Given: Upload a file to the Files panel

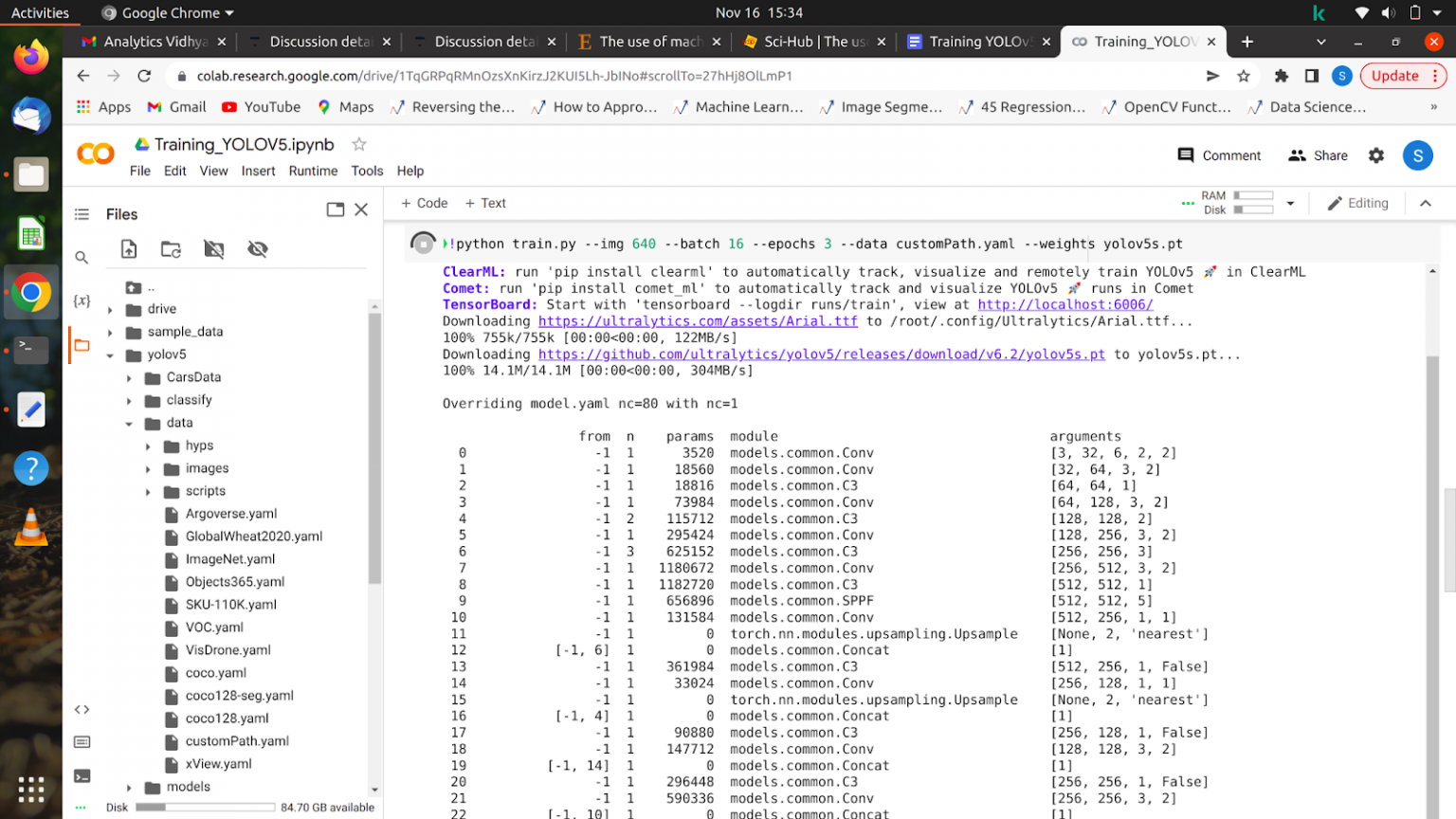Looking at the screenshot, I should tap(129, 249).
